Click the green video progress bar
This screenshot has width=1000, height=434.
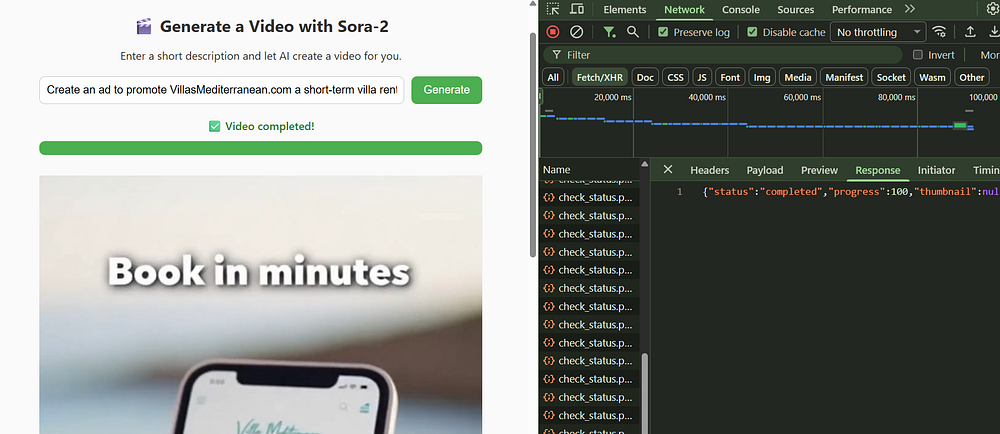[x=260, y=148]
